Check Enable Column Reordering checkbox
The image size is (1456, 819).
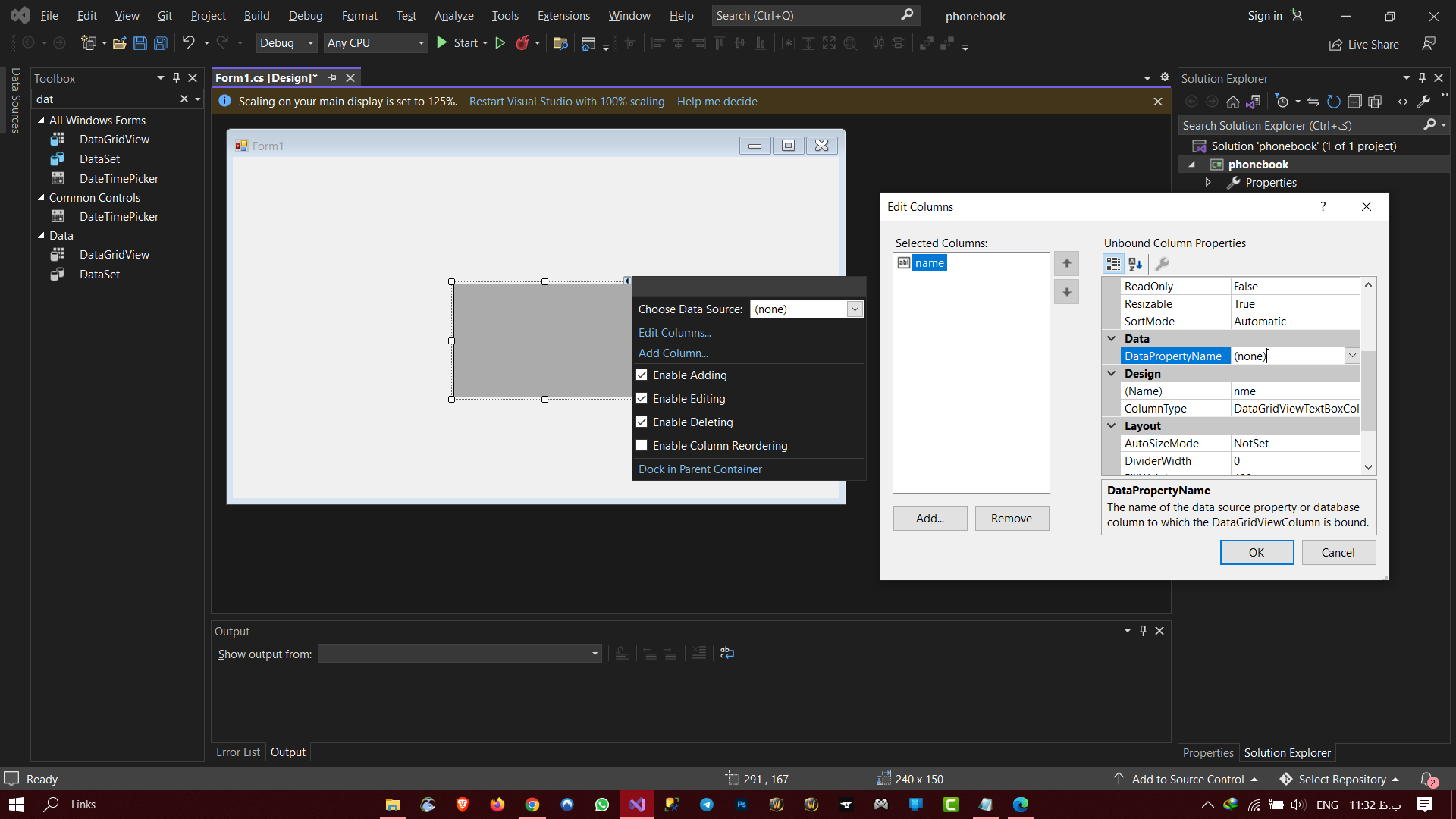point(642,446)
